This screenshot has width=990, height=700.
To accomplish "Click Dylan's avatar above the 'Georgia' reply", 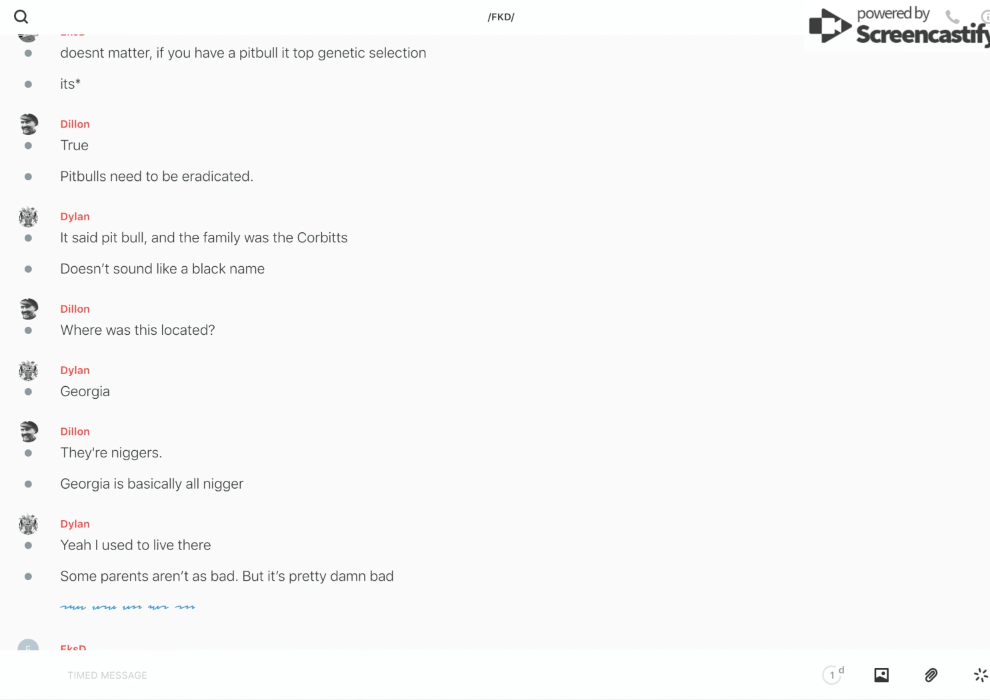I will point(29,370).
